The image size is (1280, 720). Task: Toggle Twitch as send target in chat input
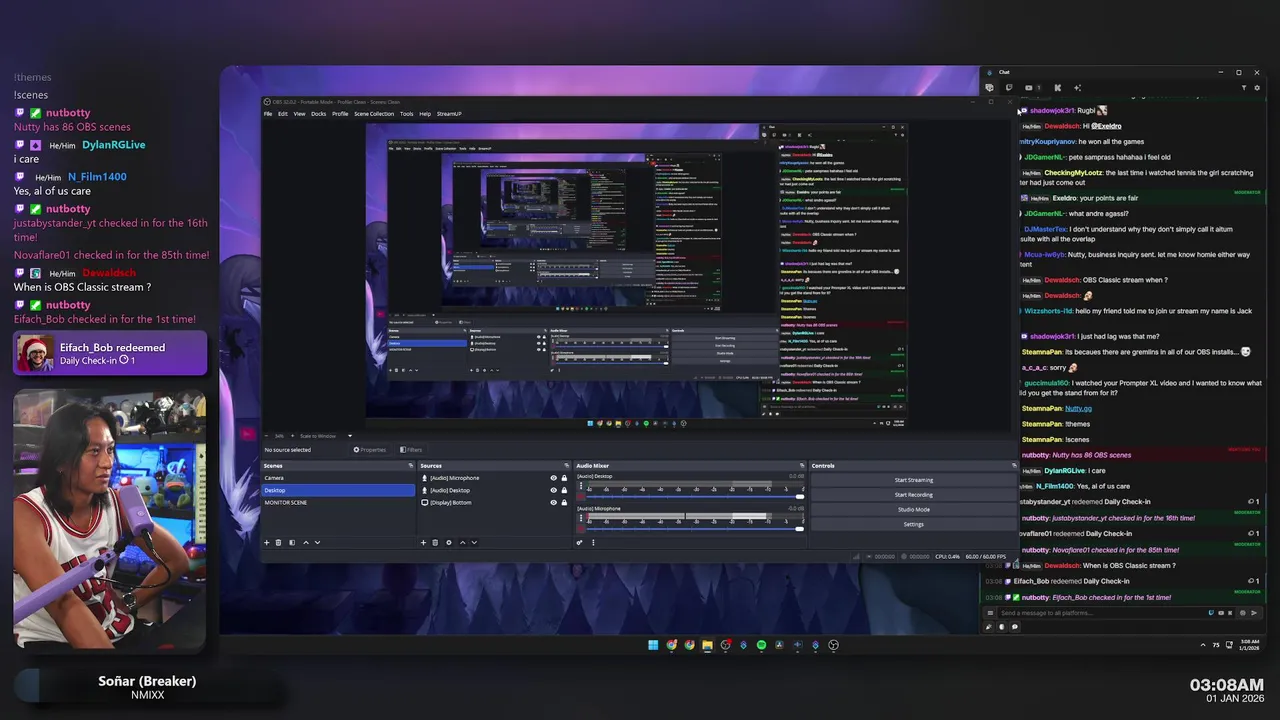(x=1211, y=613)
